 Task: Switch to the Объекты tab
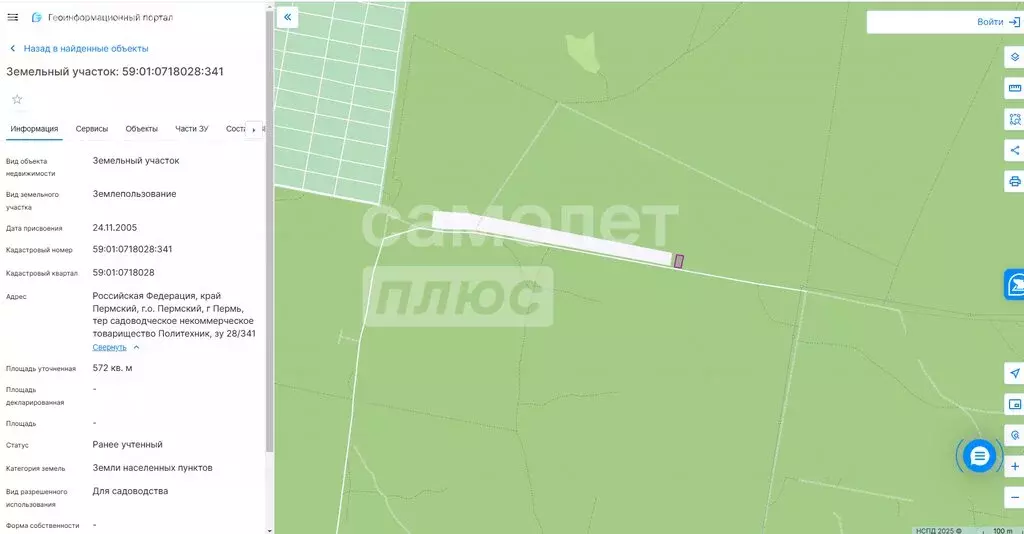pos(141,129)
